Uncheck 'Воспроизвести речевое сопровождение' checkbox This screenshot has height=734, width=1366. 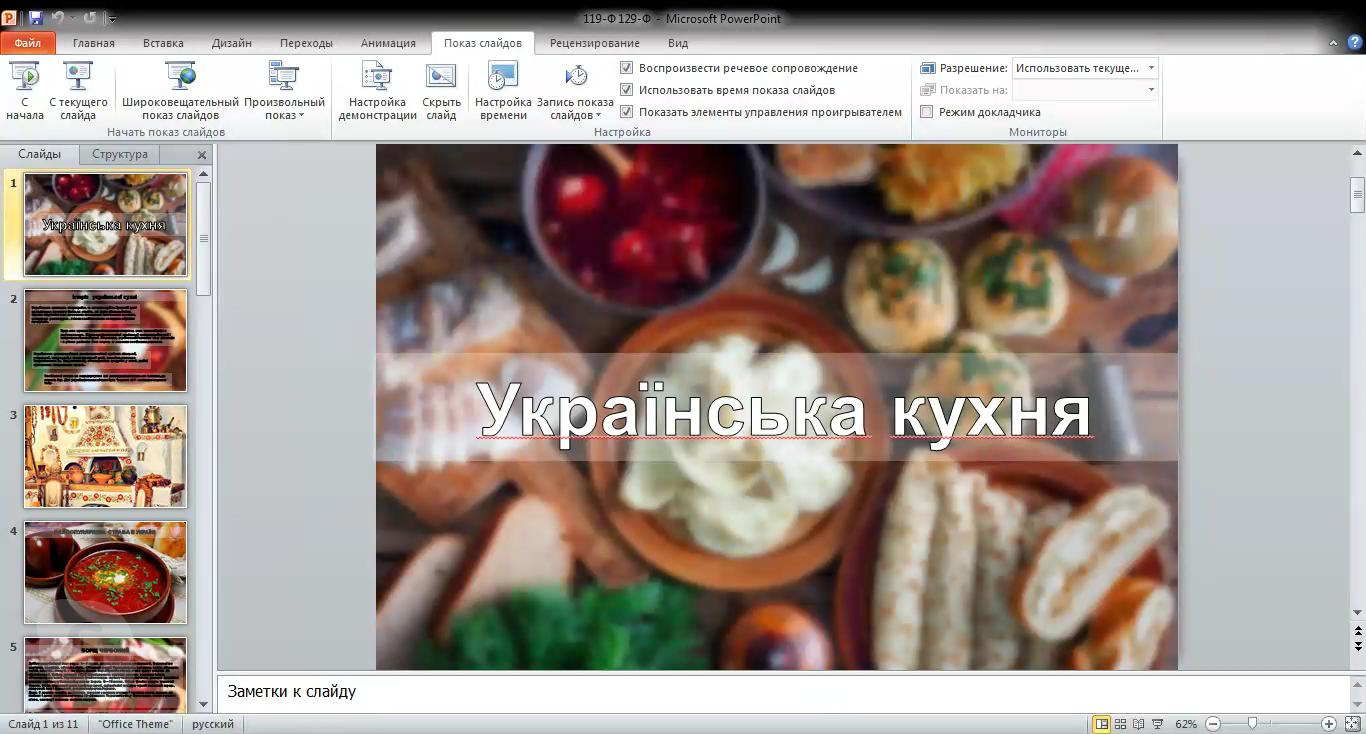[x=627, y=68]
